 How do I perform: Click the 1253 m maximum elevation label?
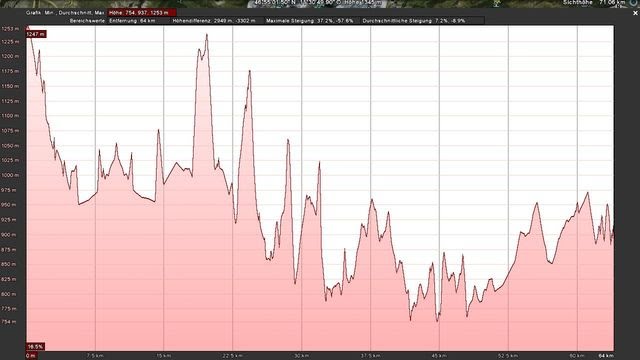10,29
